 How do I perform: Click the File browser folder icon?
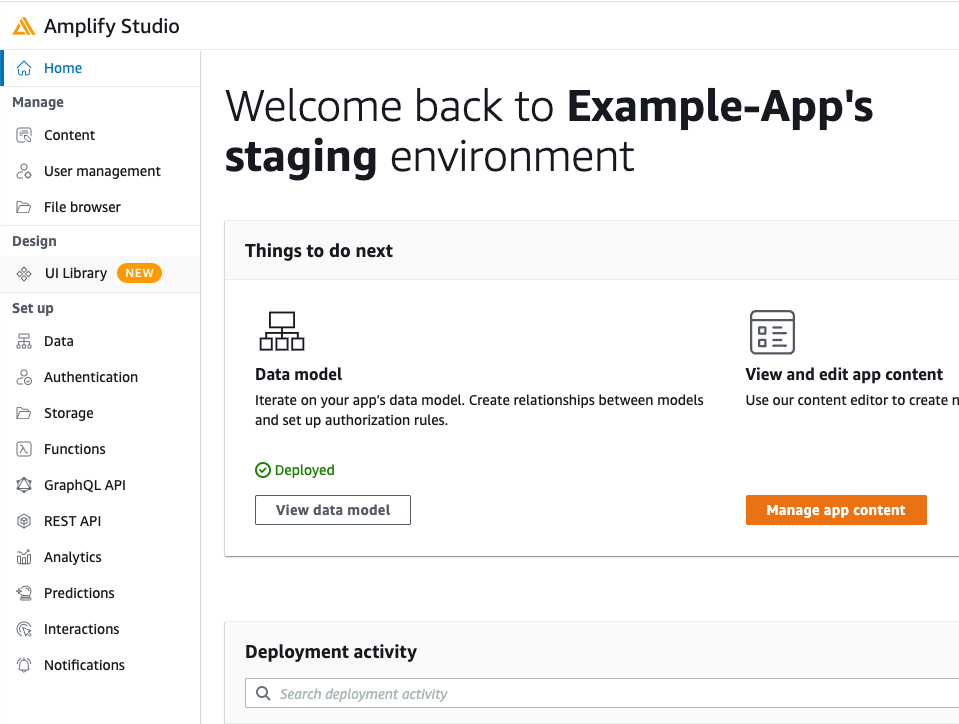[22, 207]
